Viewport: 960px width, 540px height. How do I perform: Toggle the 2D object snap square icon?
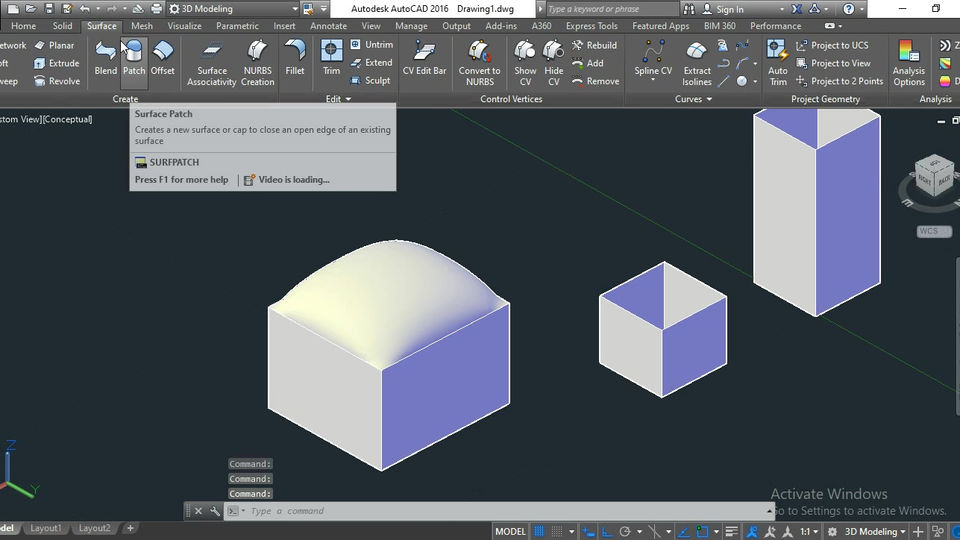702,531
